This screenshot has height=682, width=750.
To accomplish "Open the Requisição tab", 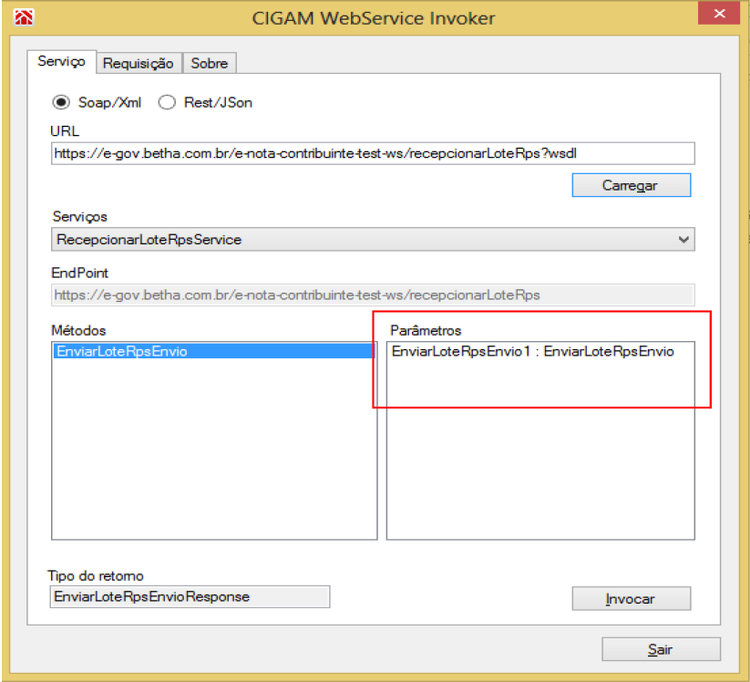I will [x=139, y=63].
